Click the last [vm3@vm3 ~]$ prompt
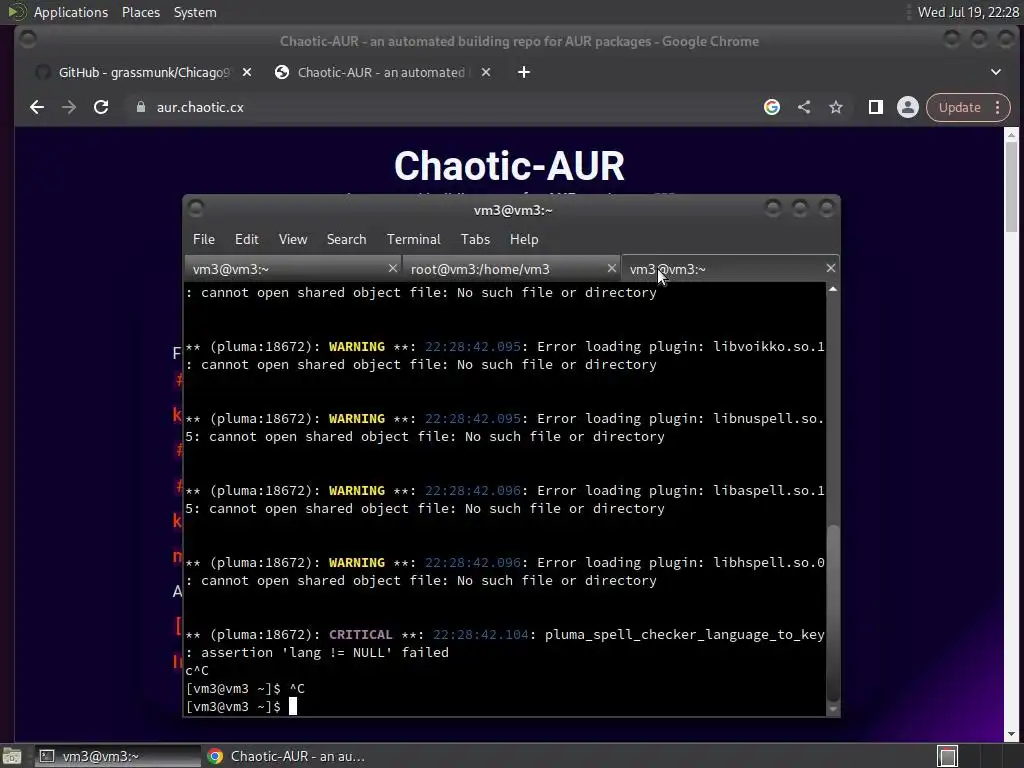Screen dimensions: 1024x768 233,707
